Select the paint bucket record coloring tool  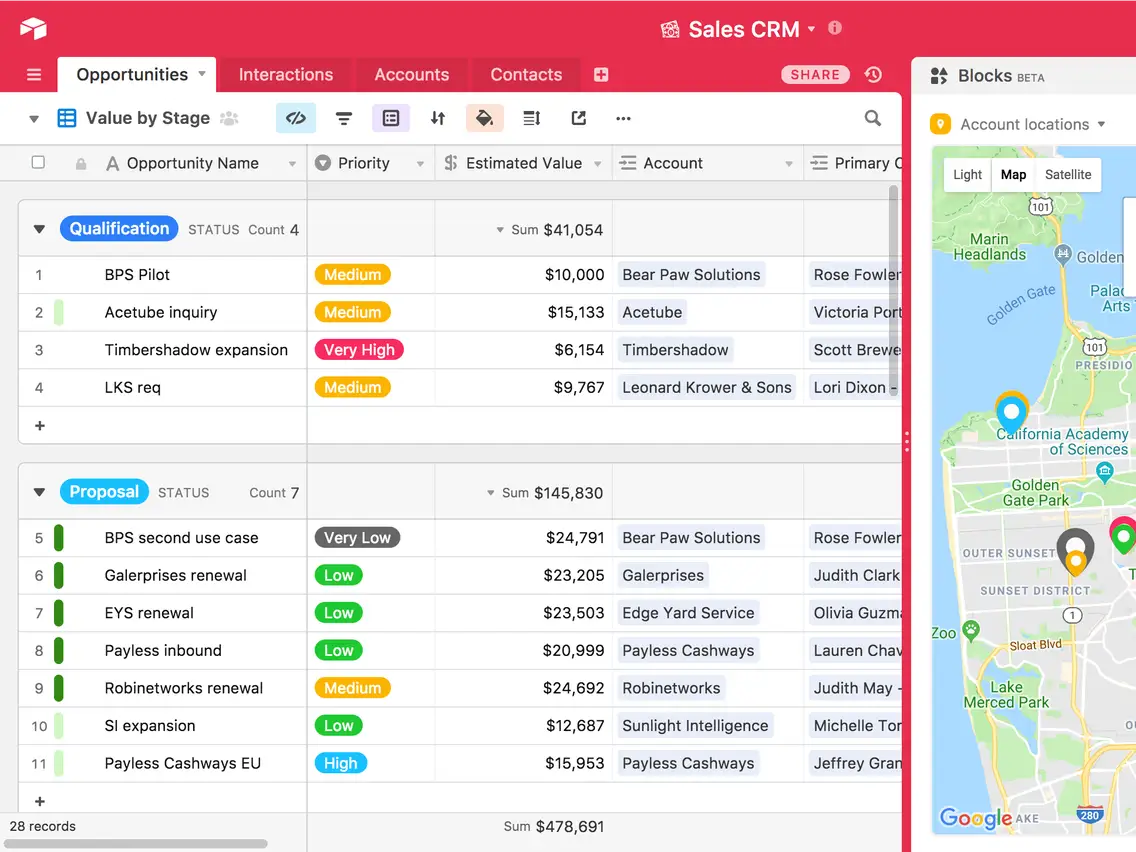pos(484,118)
